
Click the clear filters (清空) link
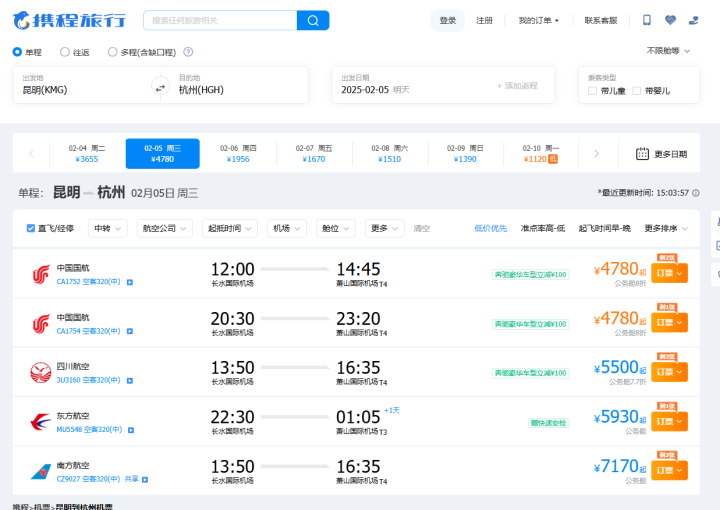tap(422, 228)
